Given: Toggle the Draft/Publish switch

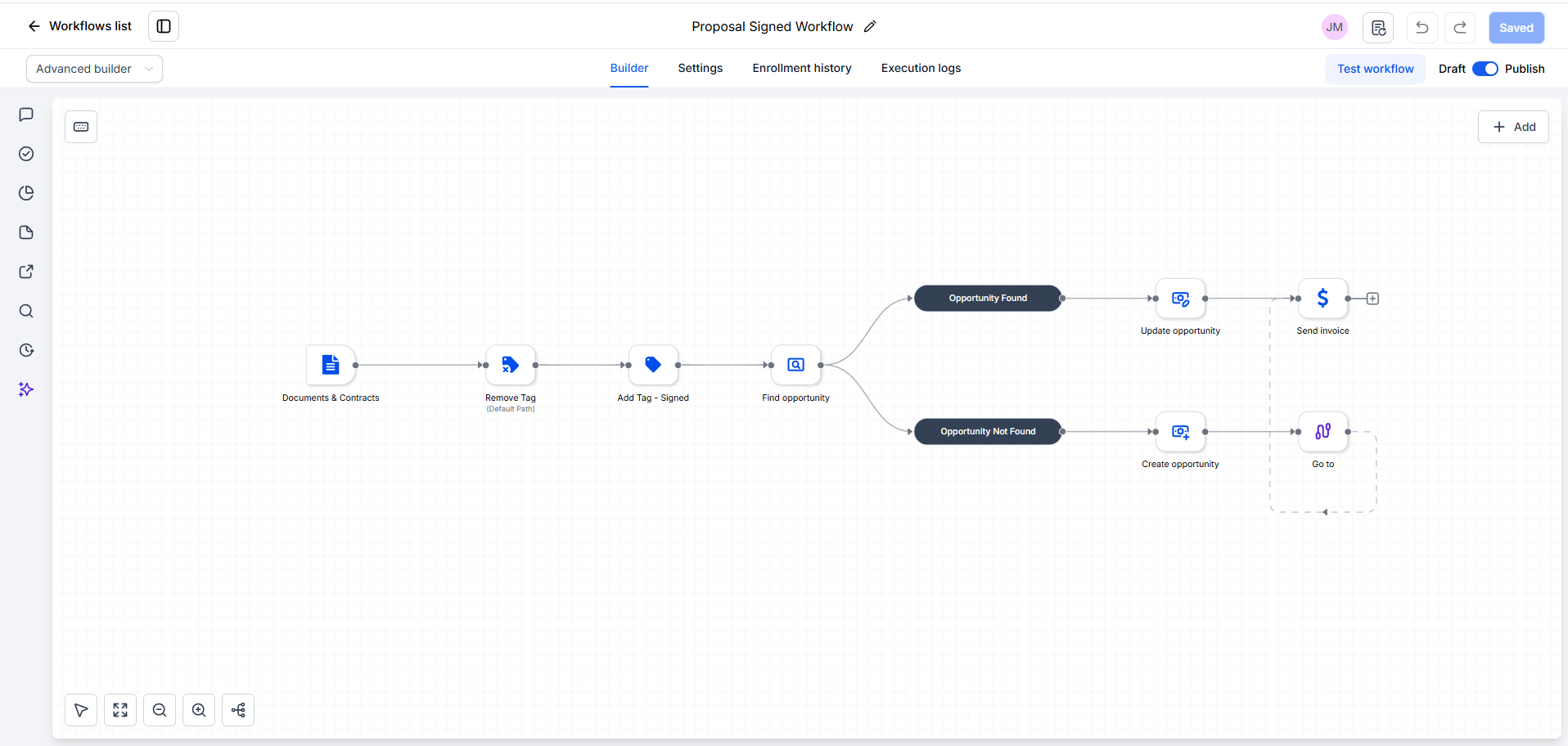Looking at the screenshot, I should 1485,69.
